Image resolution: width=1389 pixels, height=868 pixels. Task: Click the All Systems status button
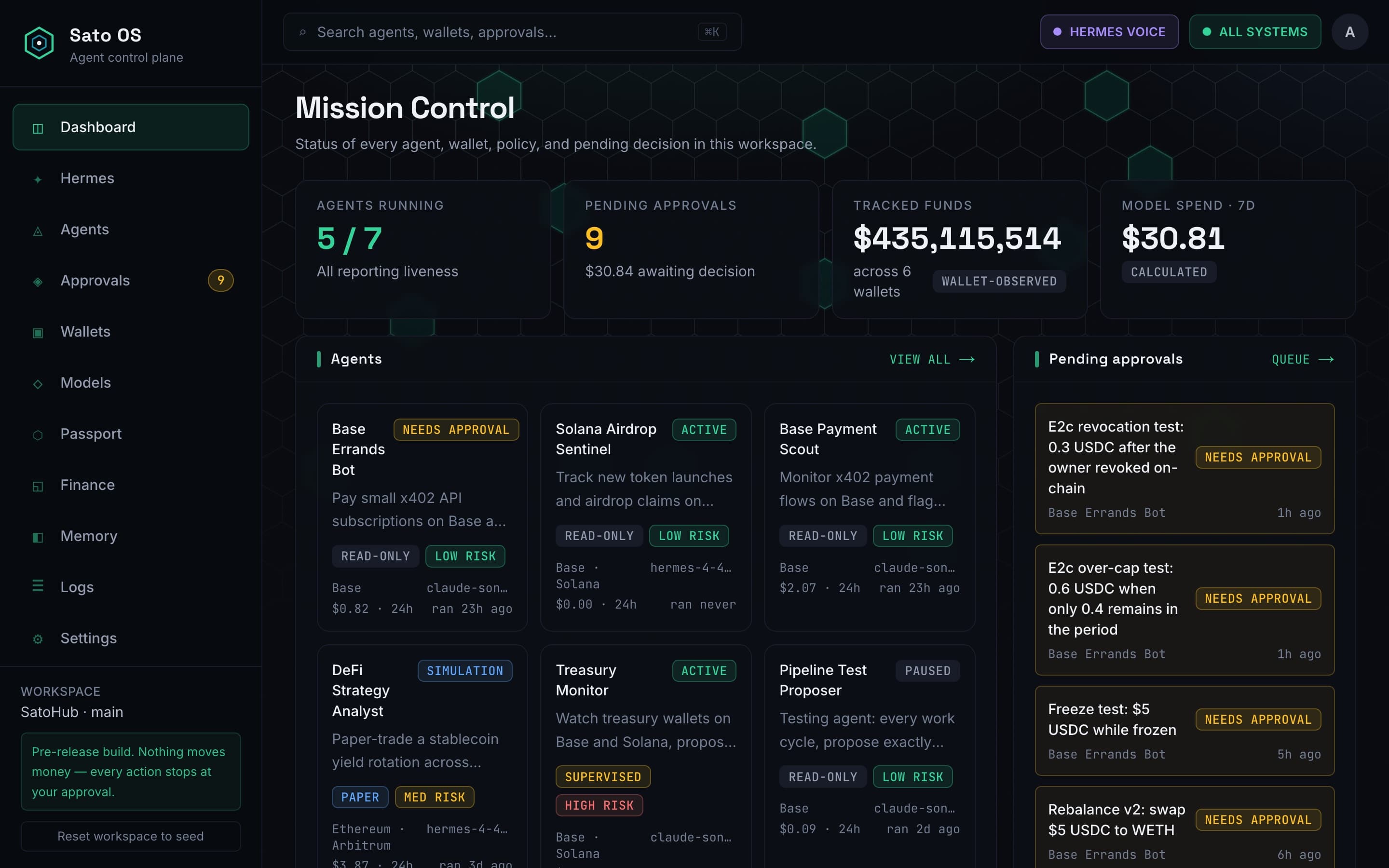pos(1255,32)
